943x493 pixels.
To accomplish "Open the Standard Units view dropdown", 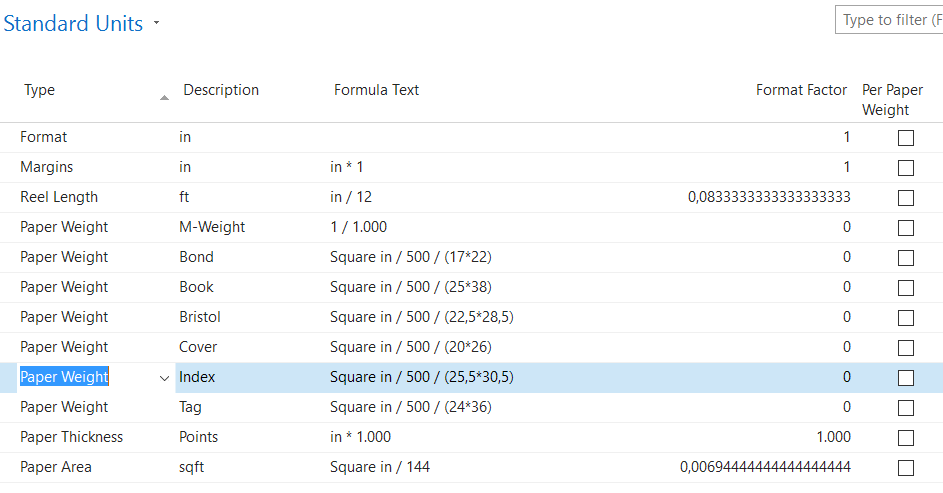I will pyautogui.click(x=157, y=24).
